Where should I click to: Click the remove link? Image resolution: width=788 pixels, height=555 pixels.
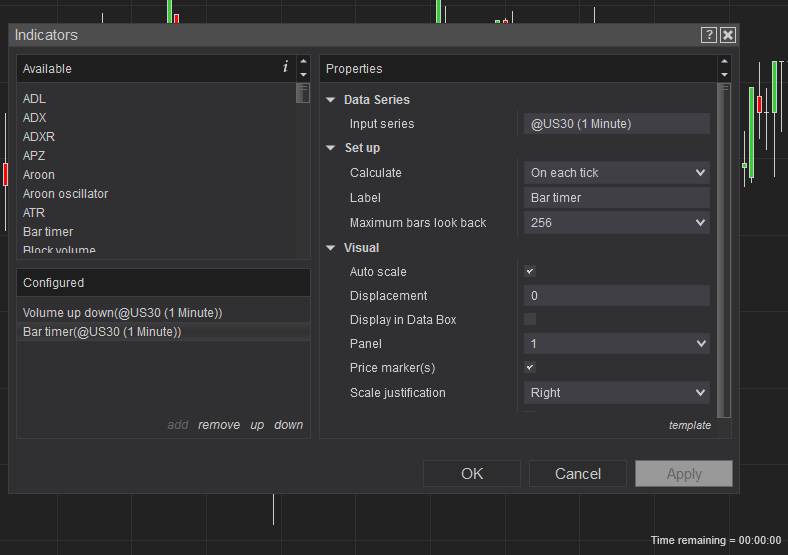[x=219, y=425]
